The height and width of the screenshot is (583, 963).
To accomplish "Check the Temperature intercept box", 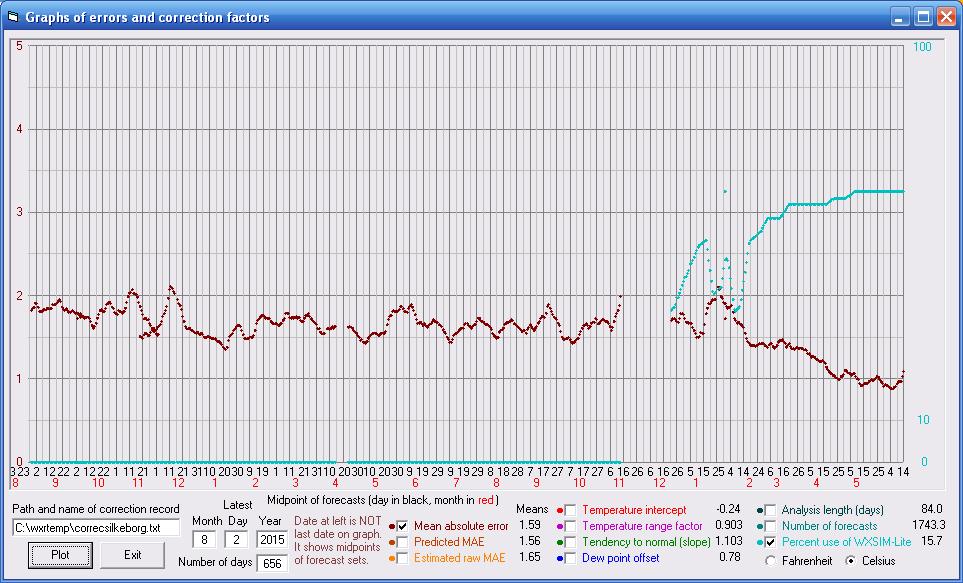I will (570, 510).
